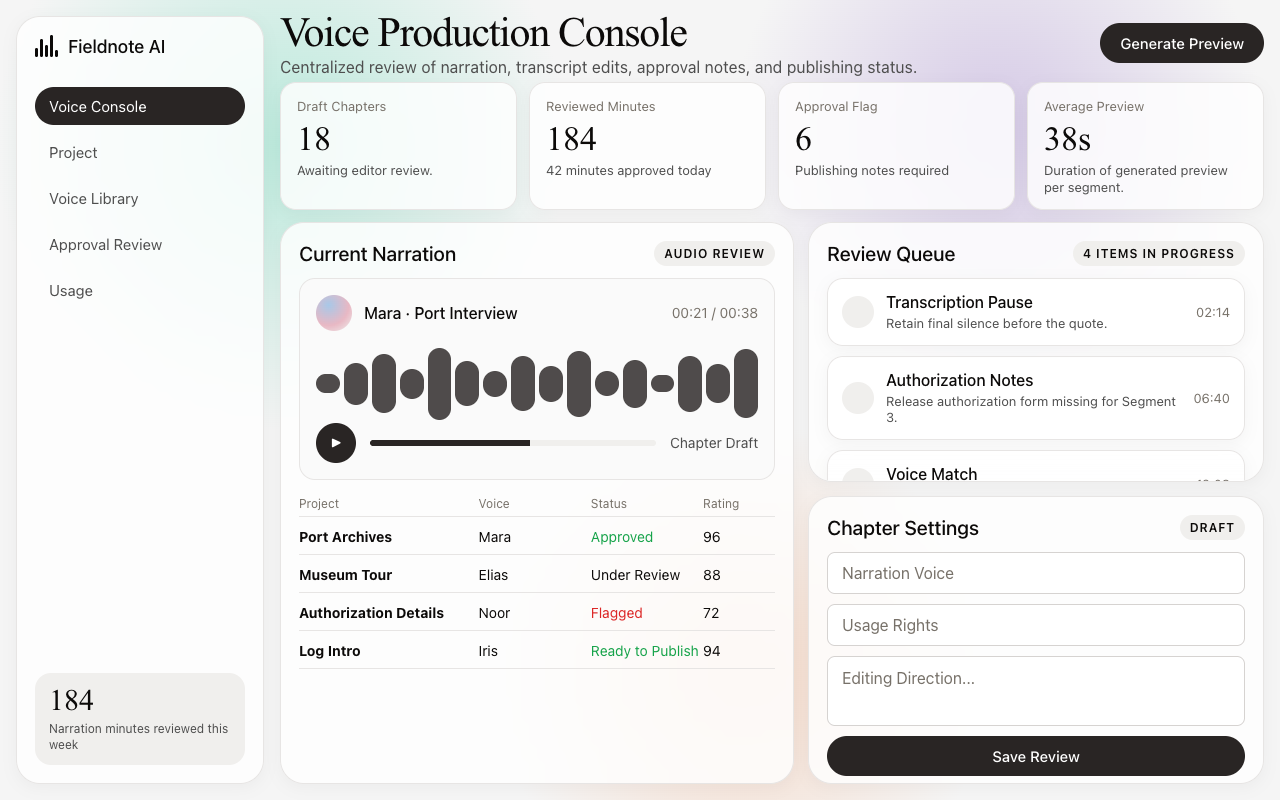Click the Noor voice cell

point(494,613)
